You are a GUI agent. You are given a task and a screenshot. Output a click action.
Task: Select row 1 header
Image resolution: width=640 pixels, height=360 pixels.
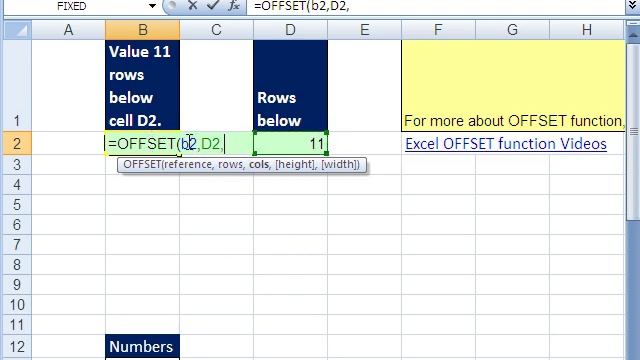pos(17,86)
